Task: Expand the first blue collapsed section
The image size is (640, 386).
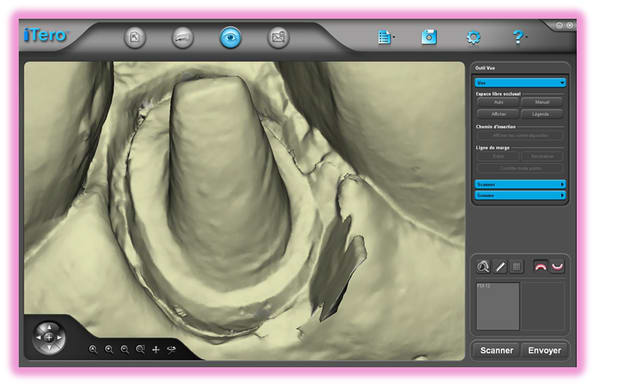Action: [520, 184]
